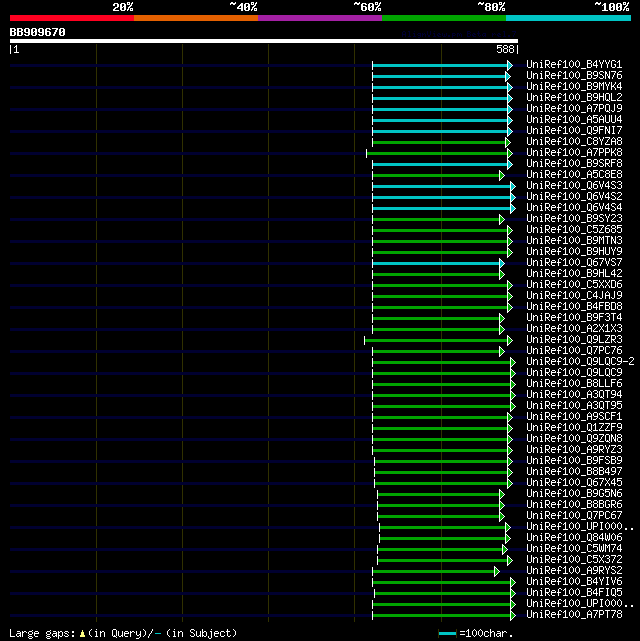Viewport: 640px width, 641px height.
Task: Click the 'Large gaps:' legend text
Action: click(42, 634)
